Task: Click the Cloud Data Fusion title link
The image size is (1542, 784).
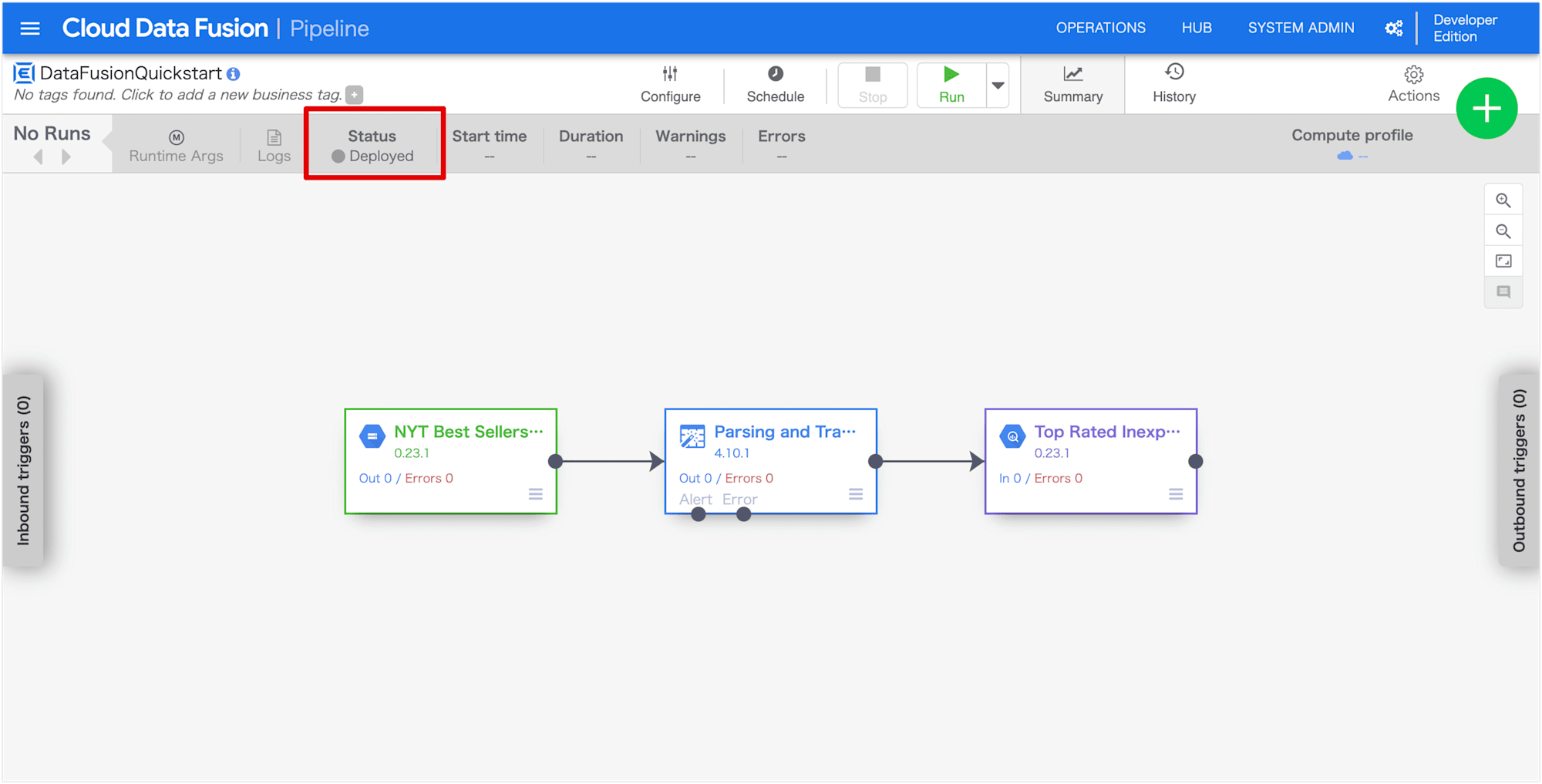Action: 165,29
